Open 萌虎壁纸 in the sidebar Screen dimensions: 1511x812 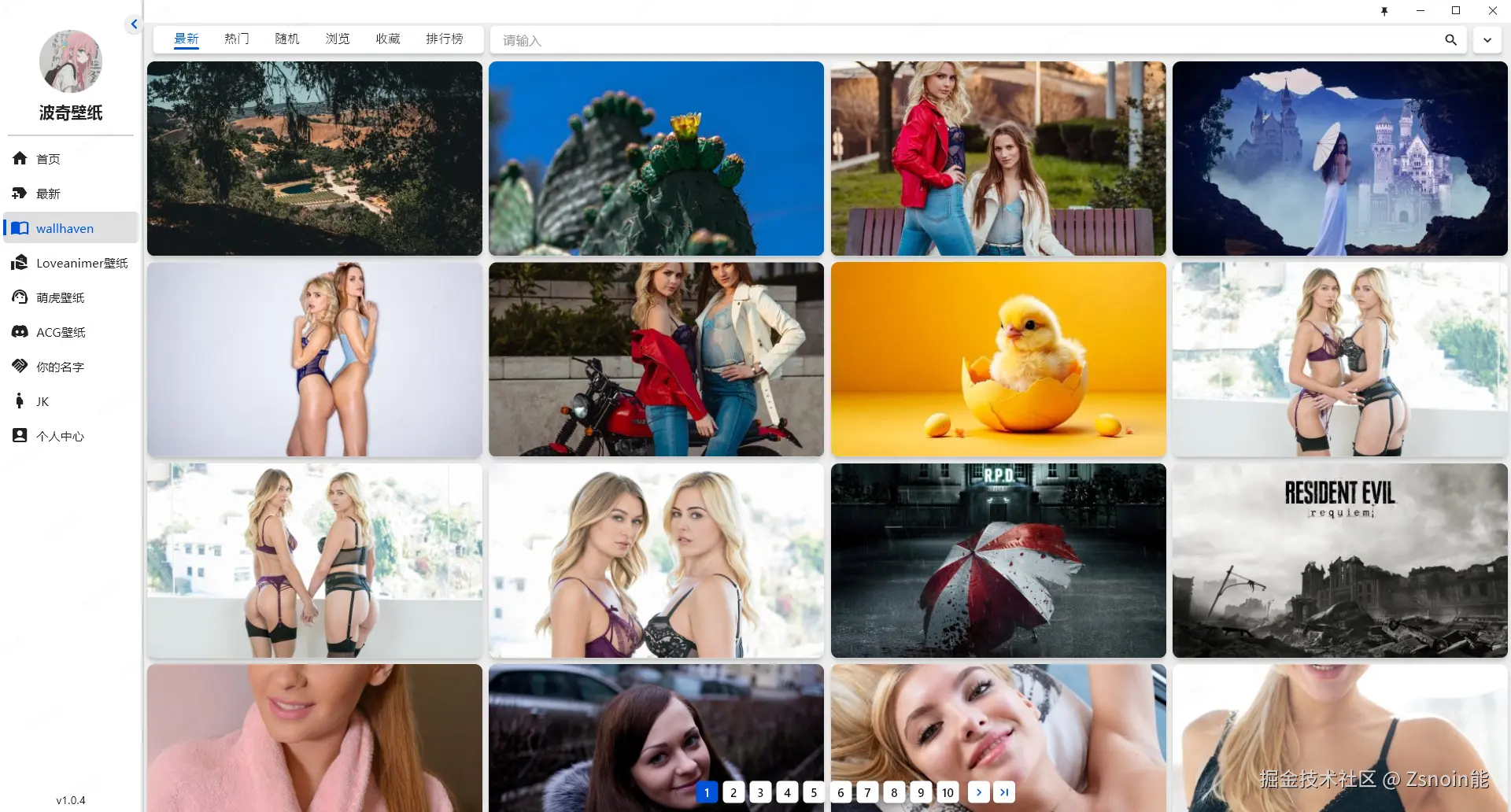tap(71, 297)
